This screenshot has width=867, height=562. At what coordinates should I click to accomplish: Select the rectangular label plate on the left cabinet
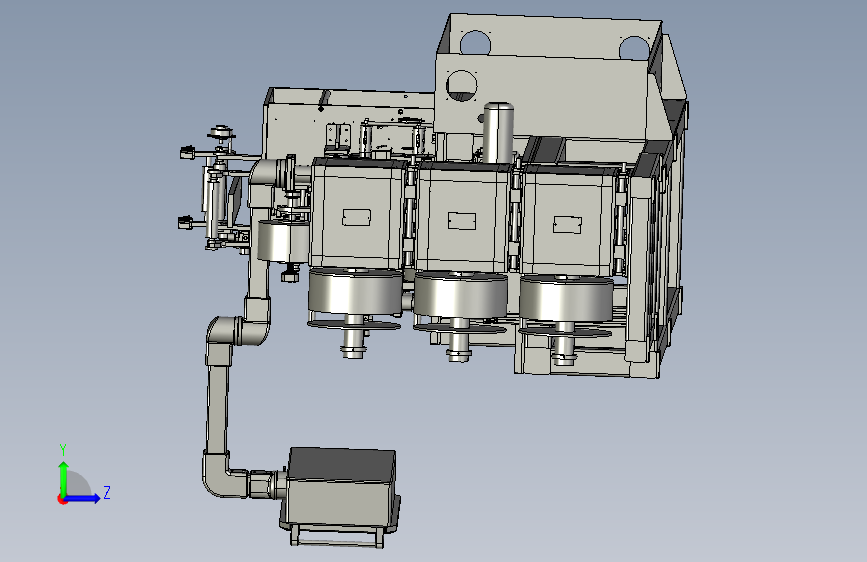tap(357, 217)
